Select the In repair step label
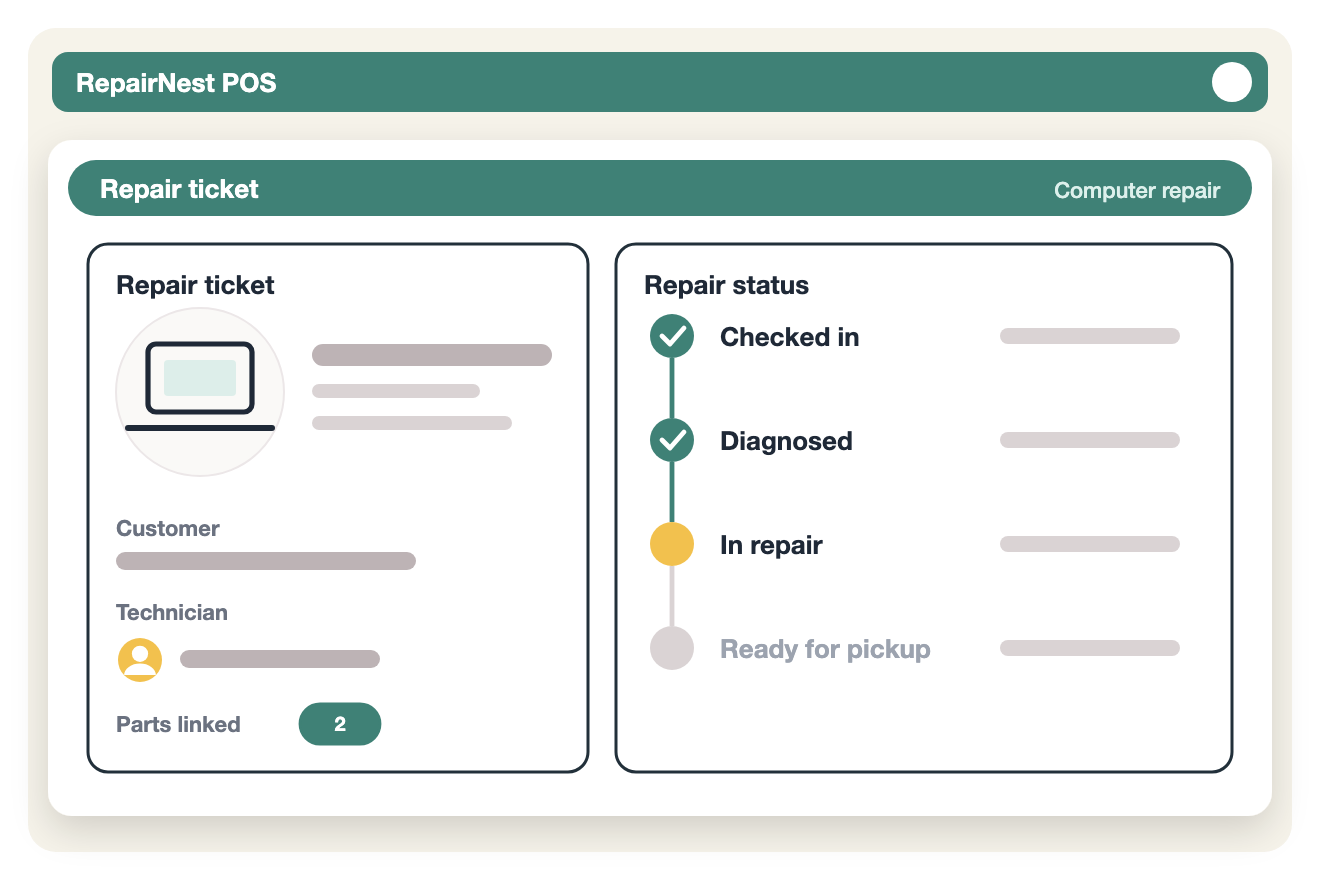1320x880 pixels. [771, 545]
